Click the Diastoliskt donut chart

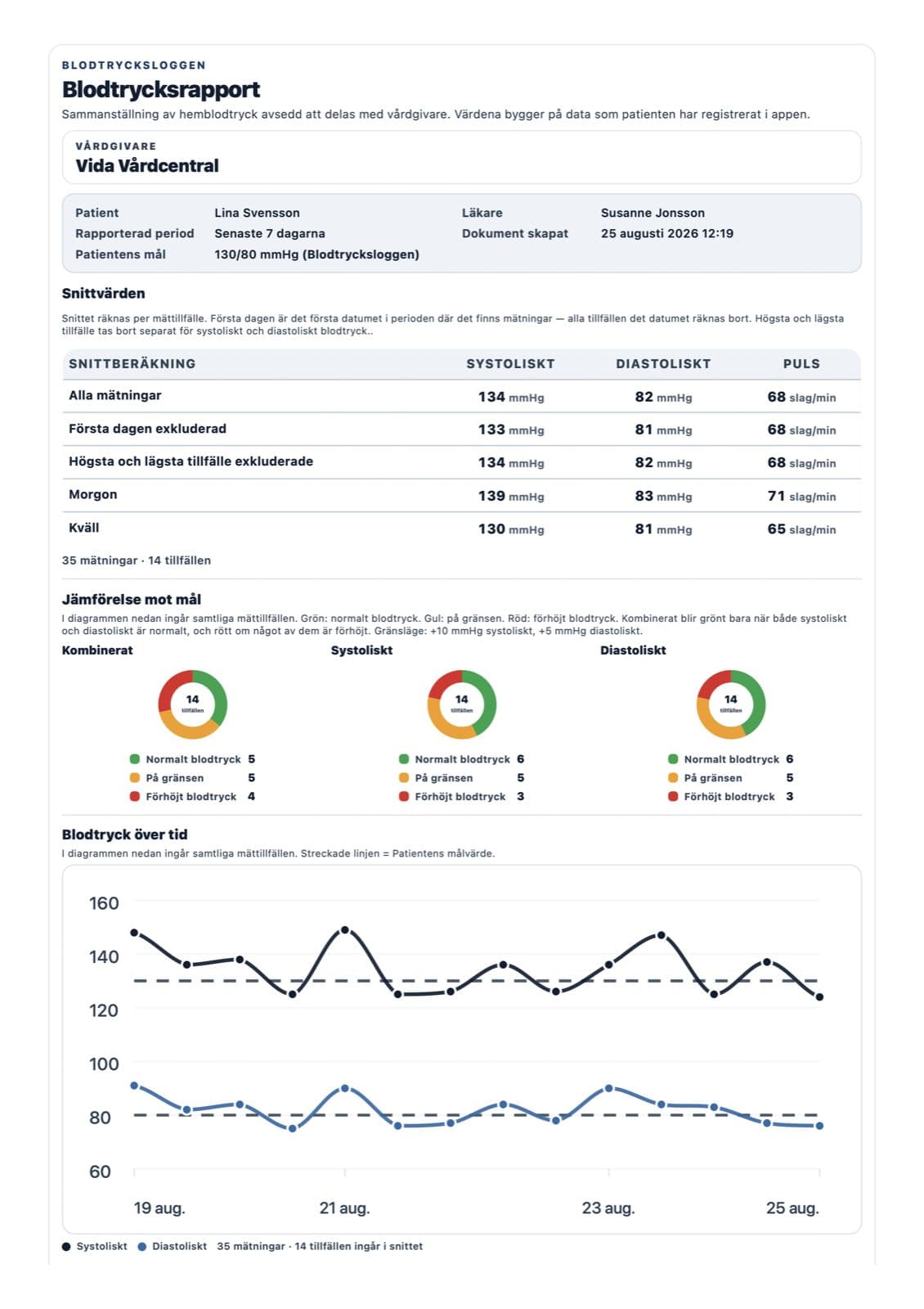pos(731,704)
